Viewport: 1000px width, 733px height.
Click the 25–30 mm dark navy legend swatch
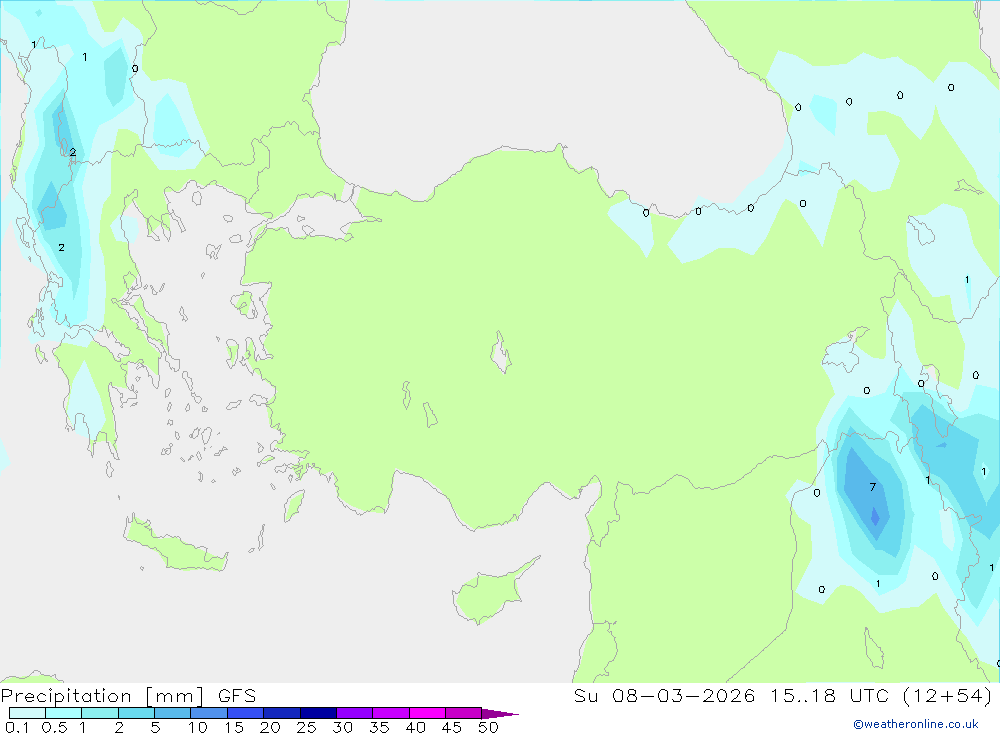(x=318, y=713)
